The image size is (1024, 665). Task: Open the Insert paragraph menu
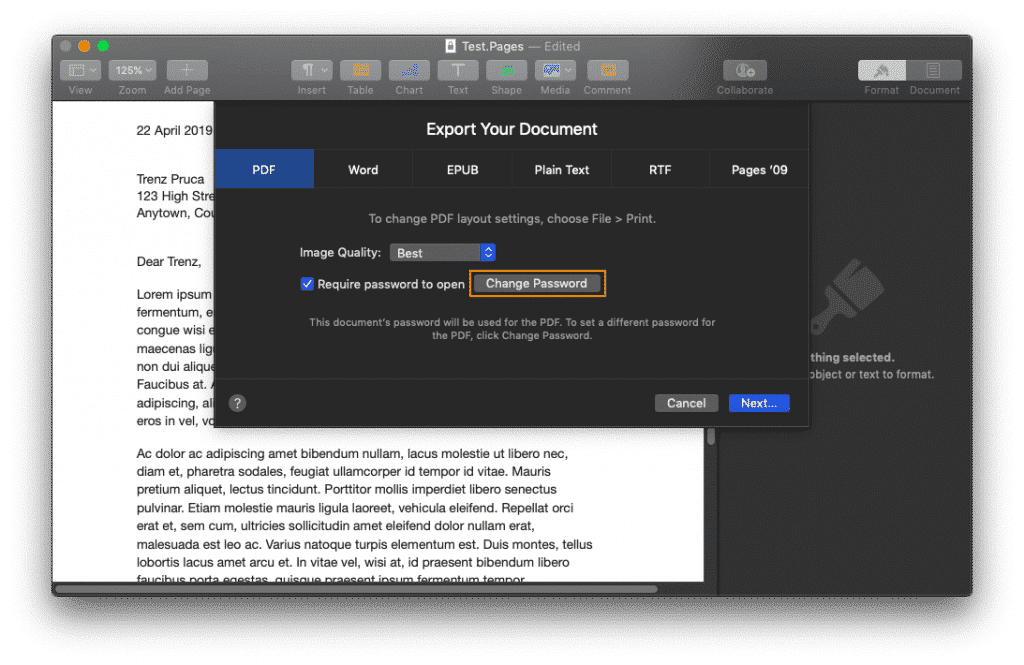312,70
